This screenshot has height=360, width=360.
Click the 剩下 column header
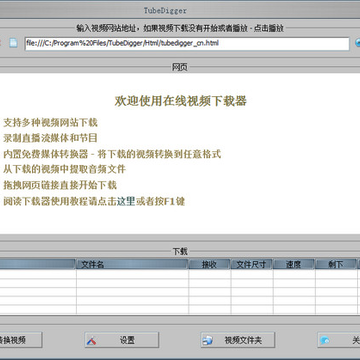click(x=336, y=264)
